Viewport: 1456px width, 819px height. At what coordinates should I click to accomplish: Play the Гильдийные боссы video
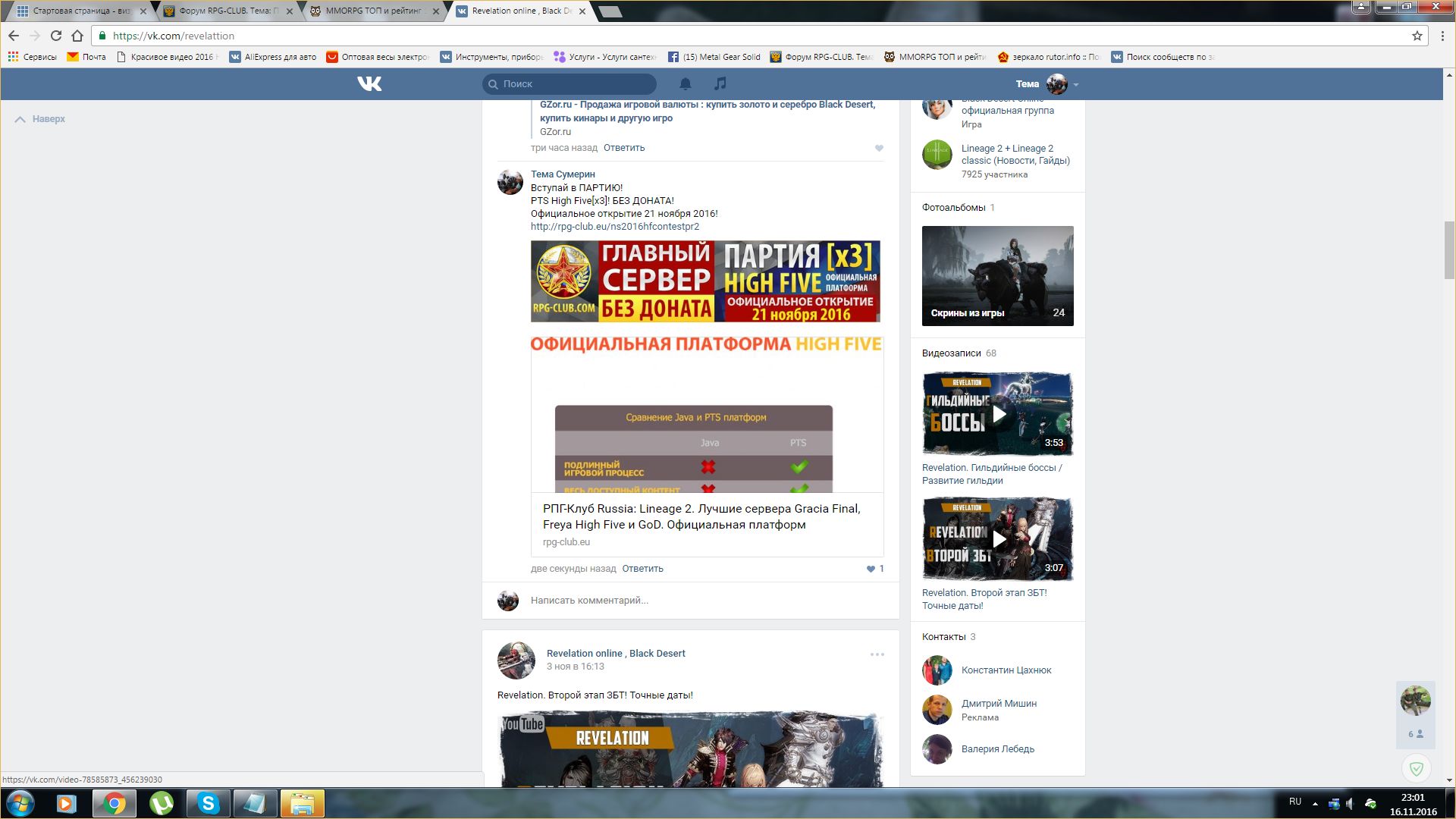pyautogui.click(x=998, y=414)
